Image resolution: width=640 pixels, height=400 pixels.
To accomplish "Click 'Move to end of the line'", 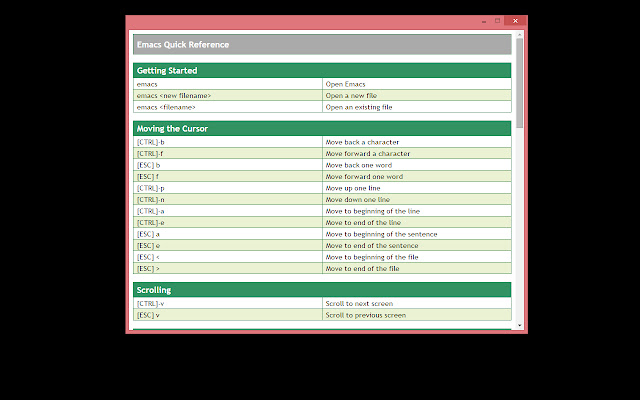I will click(x=363, y=222).
